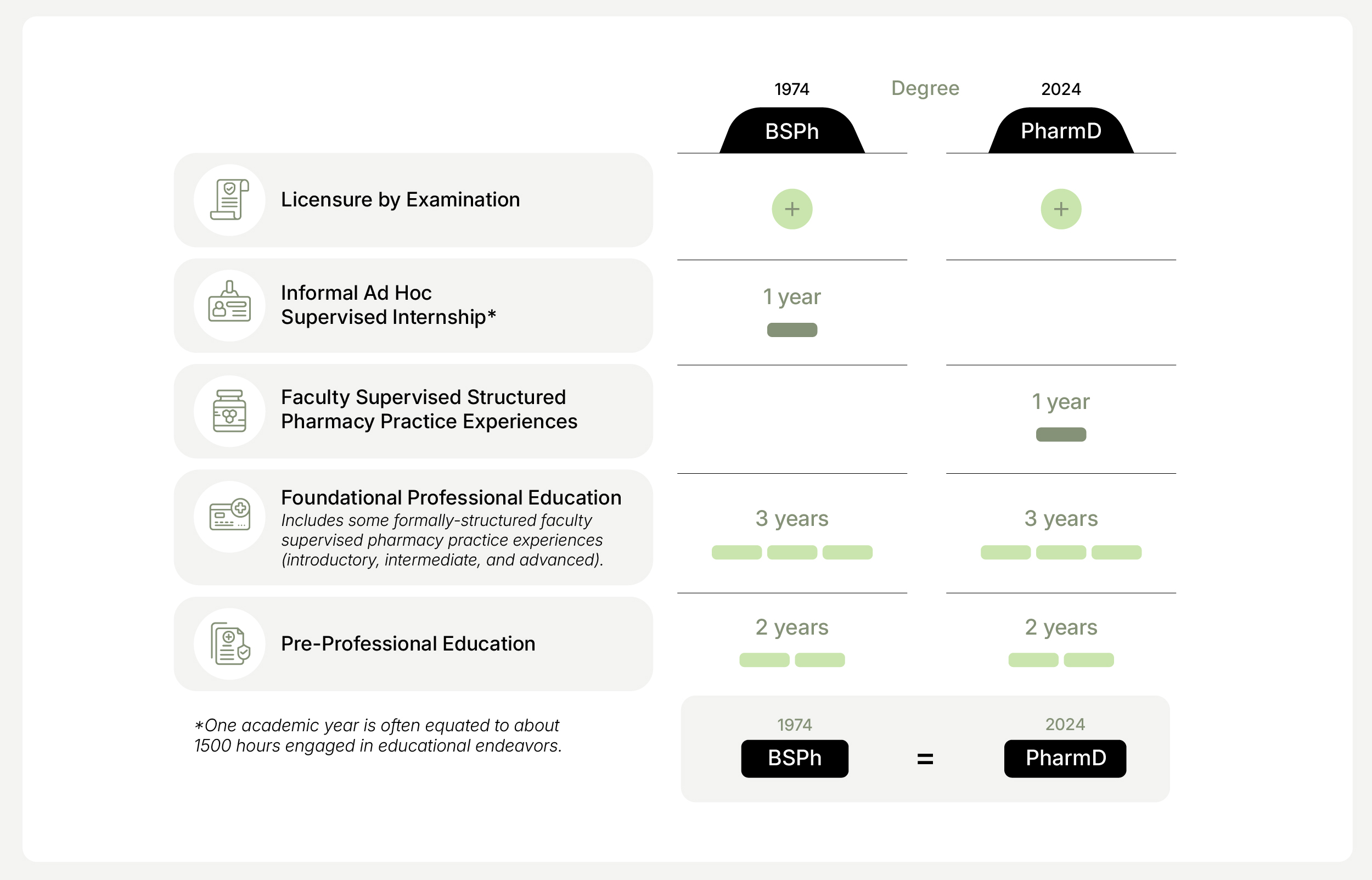Click the green plus under BSPh column

coord(792,209)
